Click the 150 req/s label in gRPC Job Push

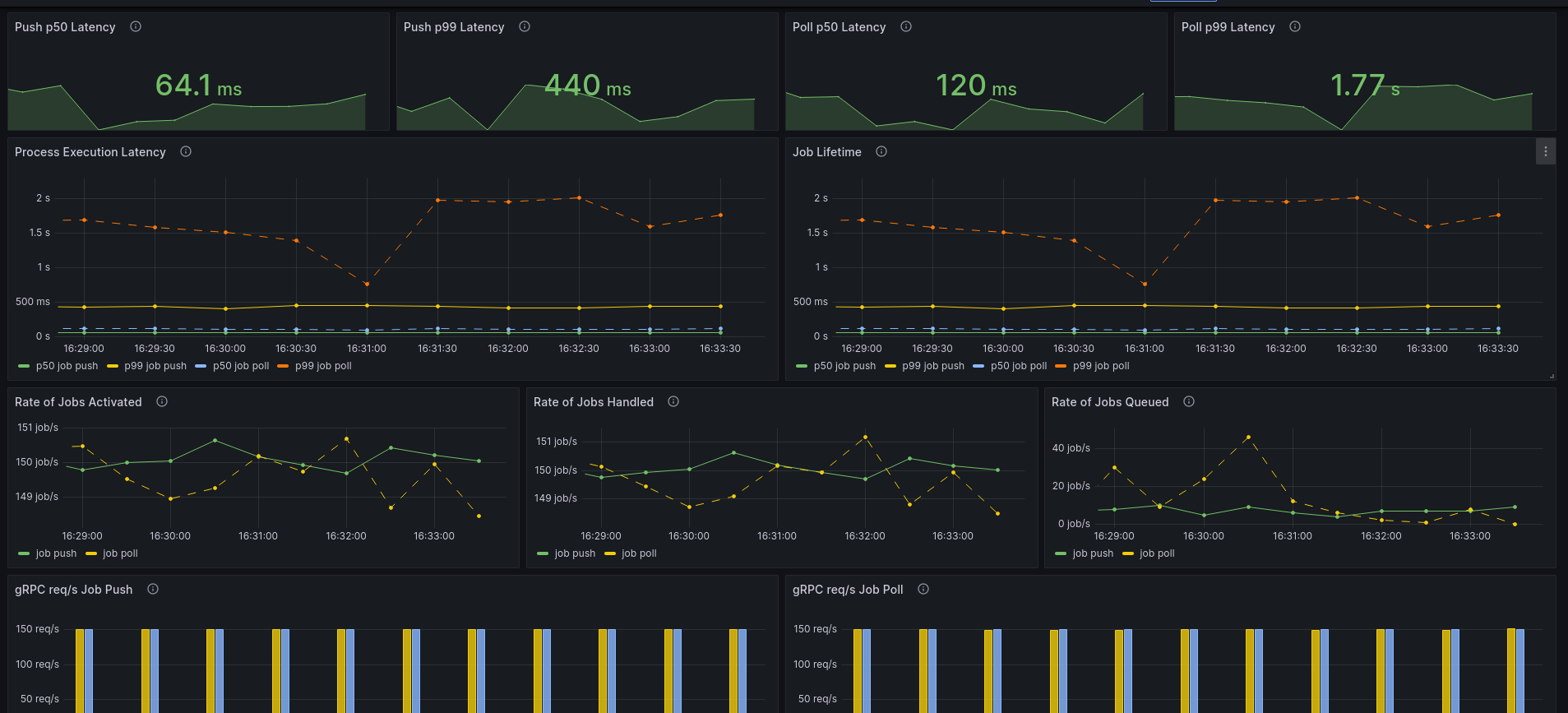(x=38, y=629)
